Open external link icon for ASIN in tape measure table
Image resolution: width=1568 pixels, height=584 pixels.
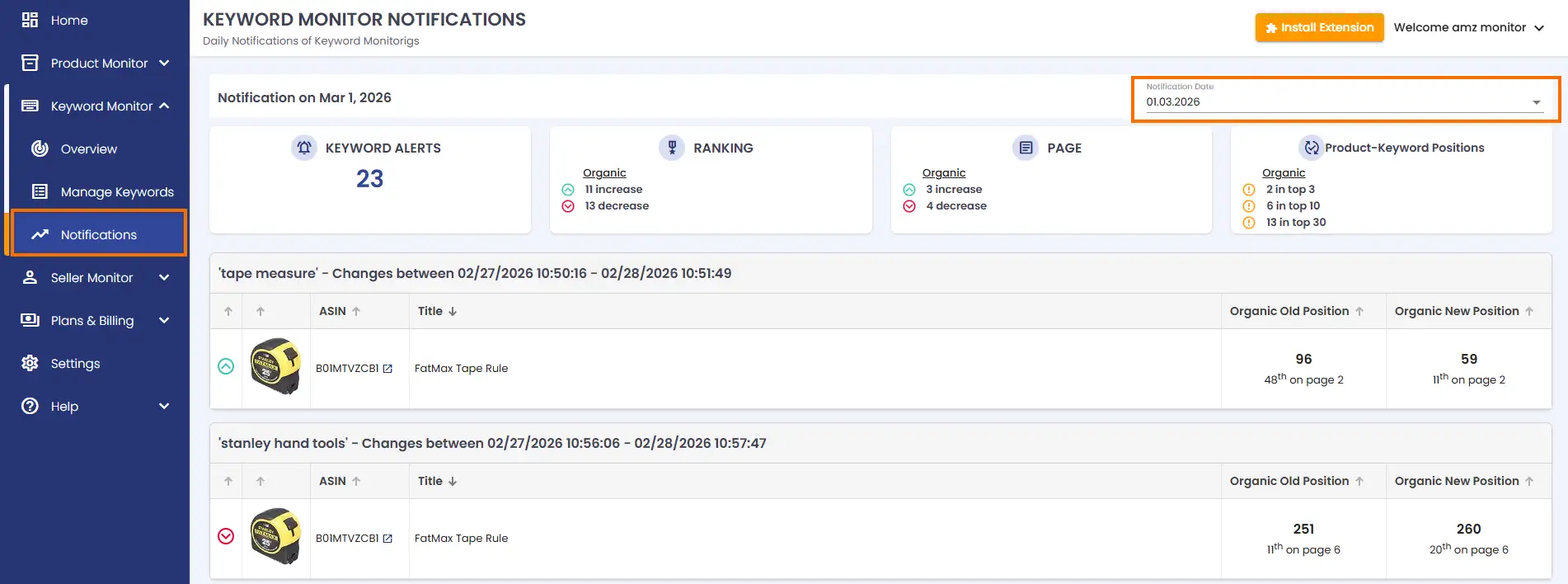(x=387, y=369)
